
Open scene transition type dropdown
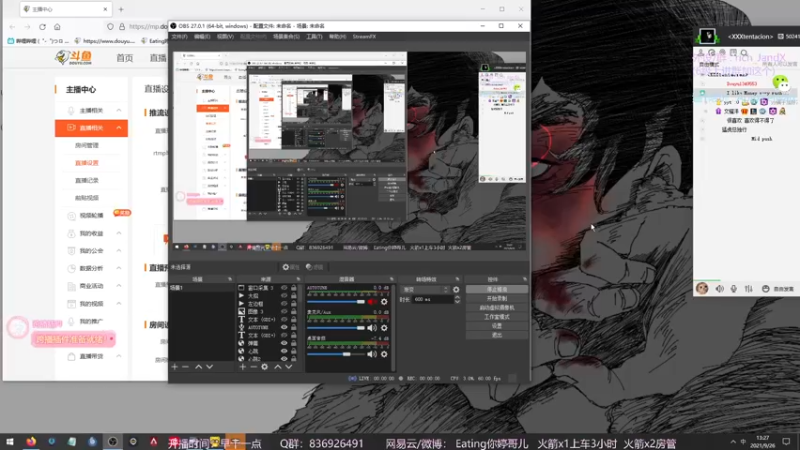click(x=426, y=289)
